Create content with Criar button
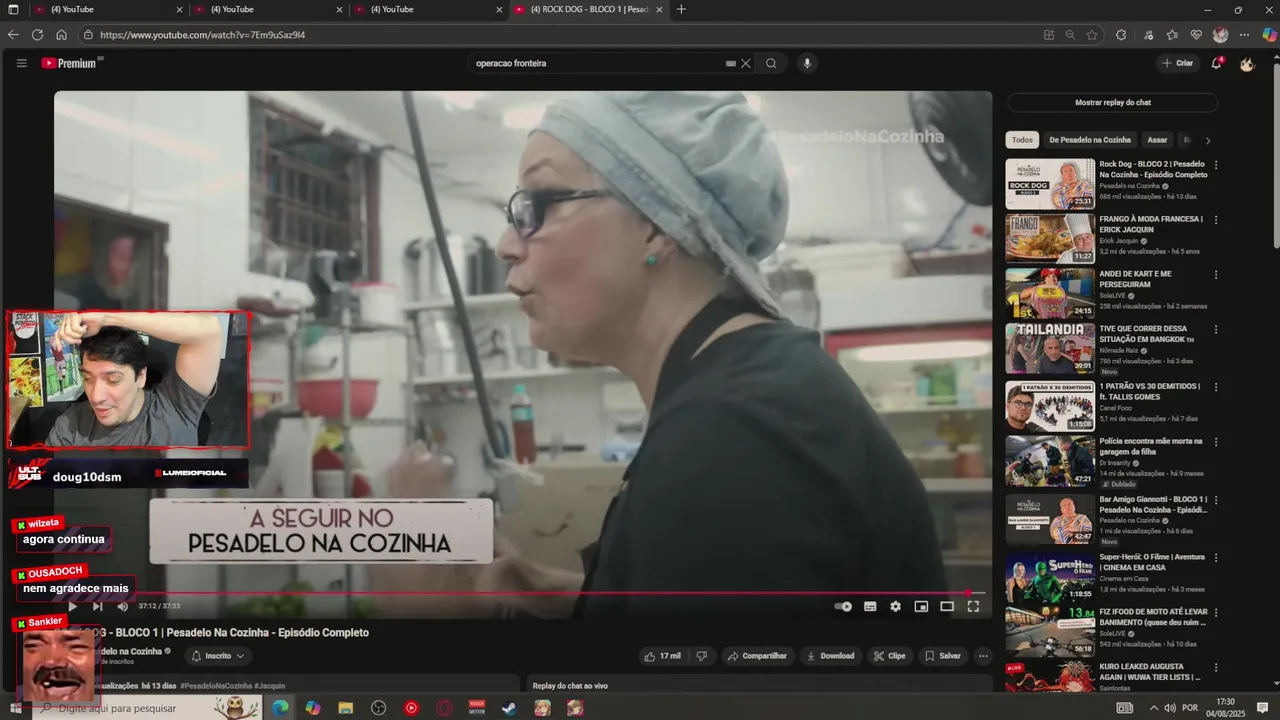Screen dimensions: 1280x720 coord(1177,63)
